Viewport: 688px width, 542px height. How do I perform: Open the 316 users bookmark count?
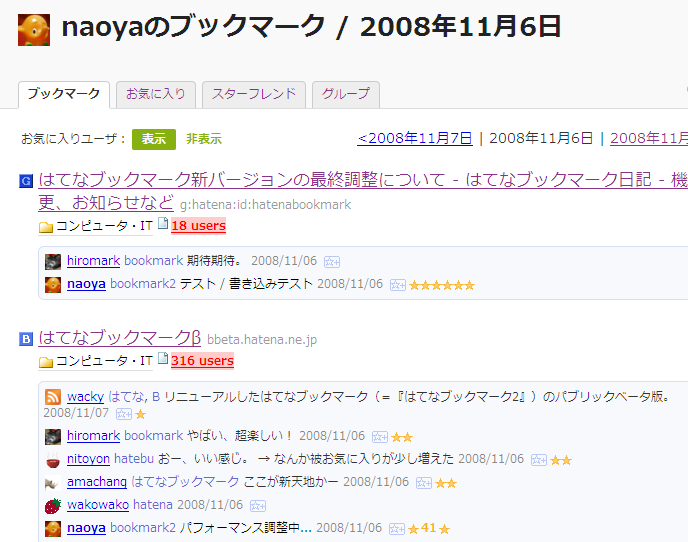point(202,361)
